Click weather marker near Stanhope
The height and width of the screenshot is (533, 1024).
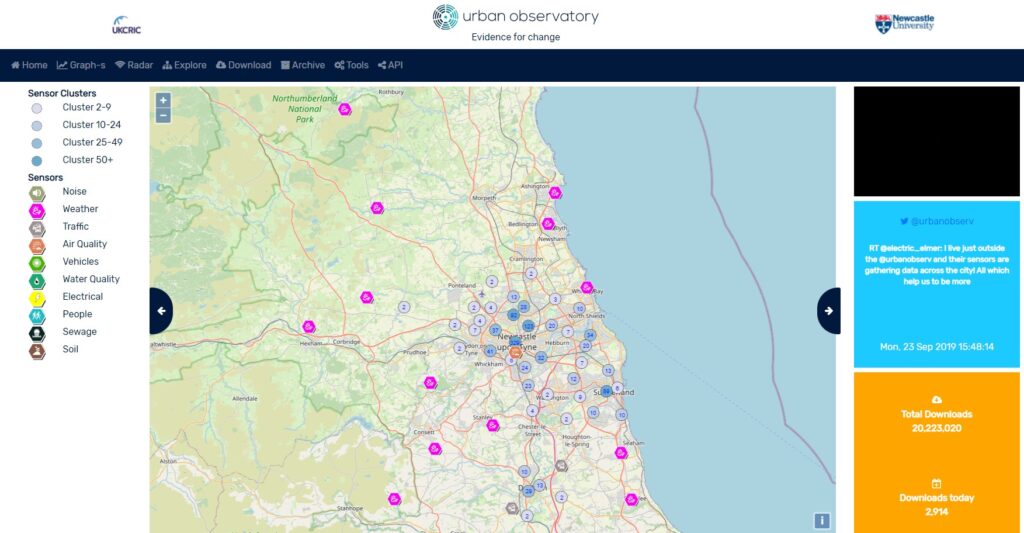pos(394,500)
